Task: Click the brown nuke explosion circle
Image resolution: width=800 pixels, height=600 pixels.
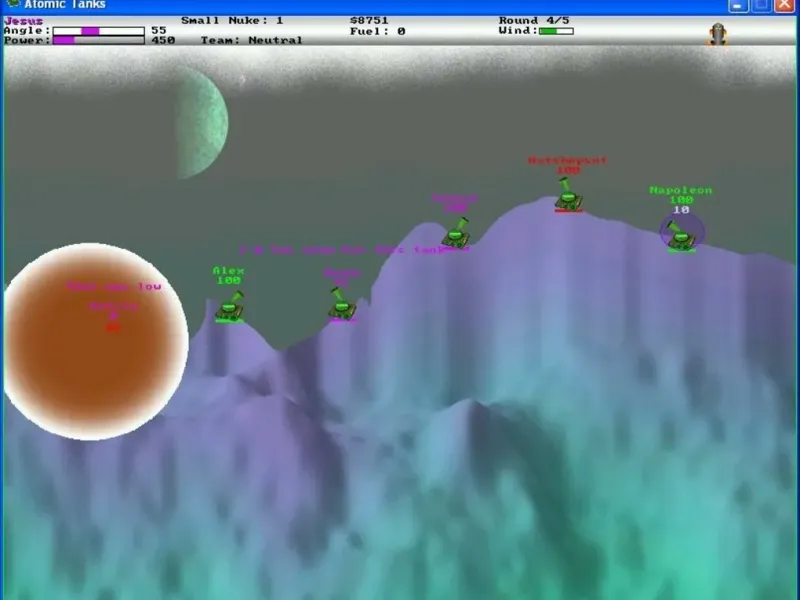Action: coord(95,341)
